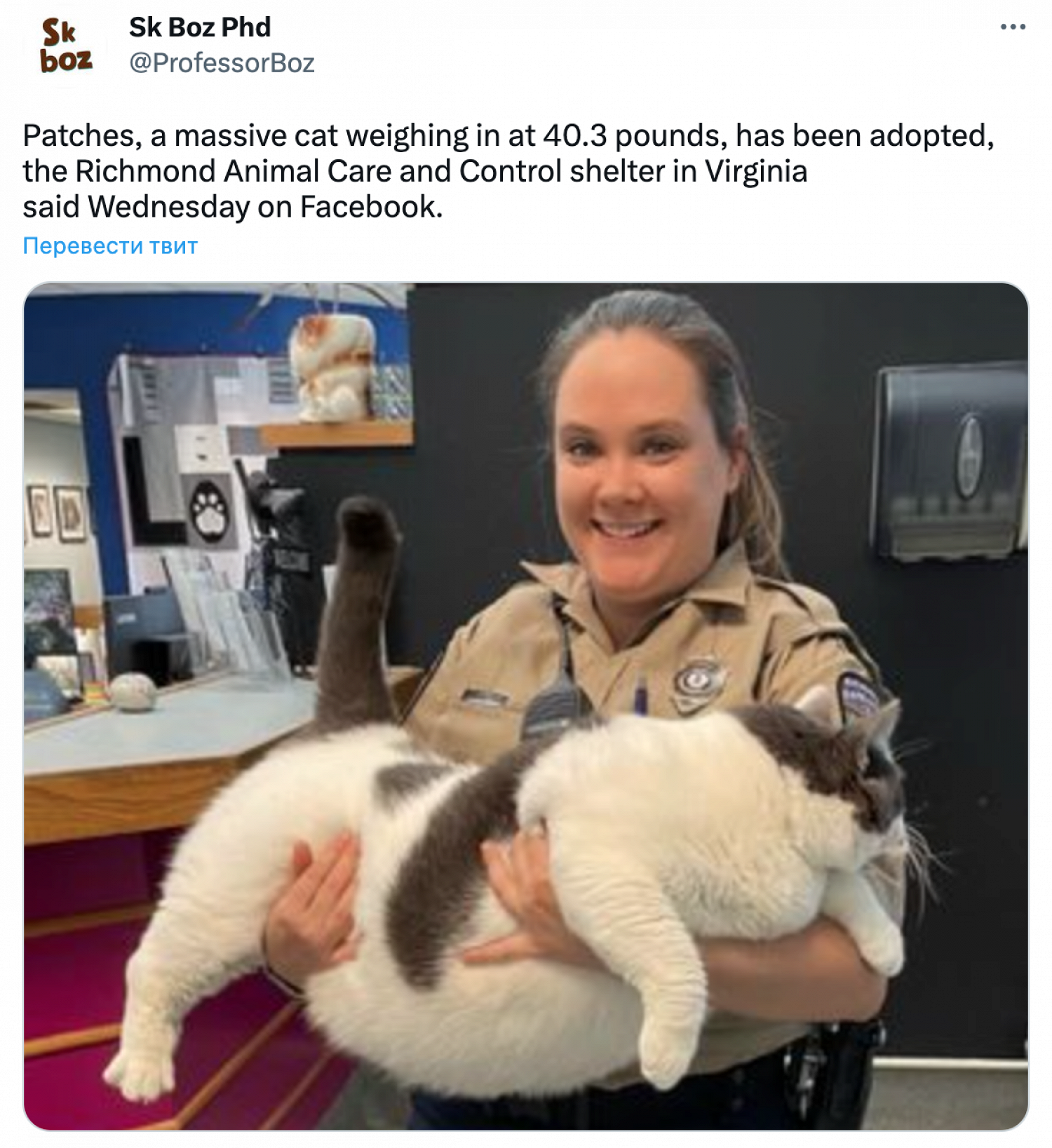Open the attached photo of Patches
Screen dimensions: 1052x1148
point(526,706)
